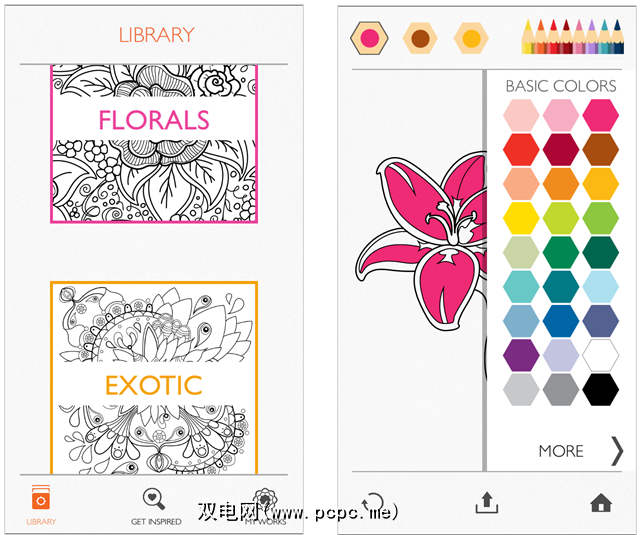Select the brown recent color hexagon
The height and width of the screenshot is (535, 640).
click(420, 38)
